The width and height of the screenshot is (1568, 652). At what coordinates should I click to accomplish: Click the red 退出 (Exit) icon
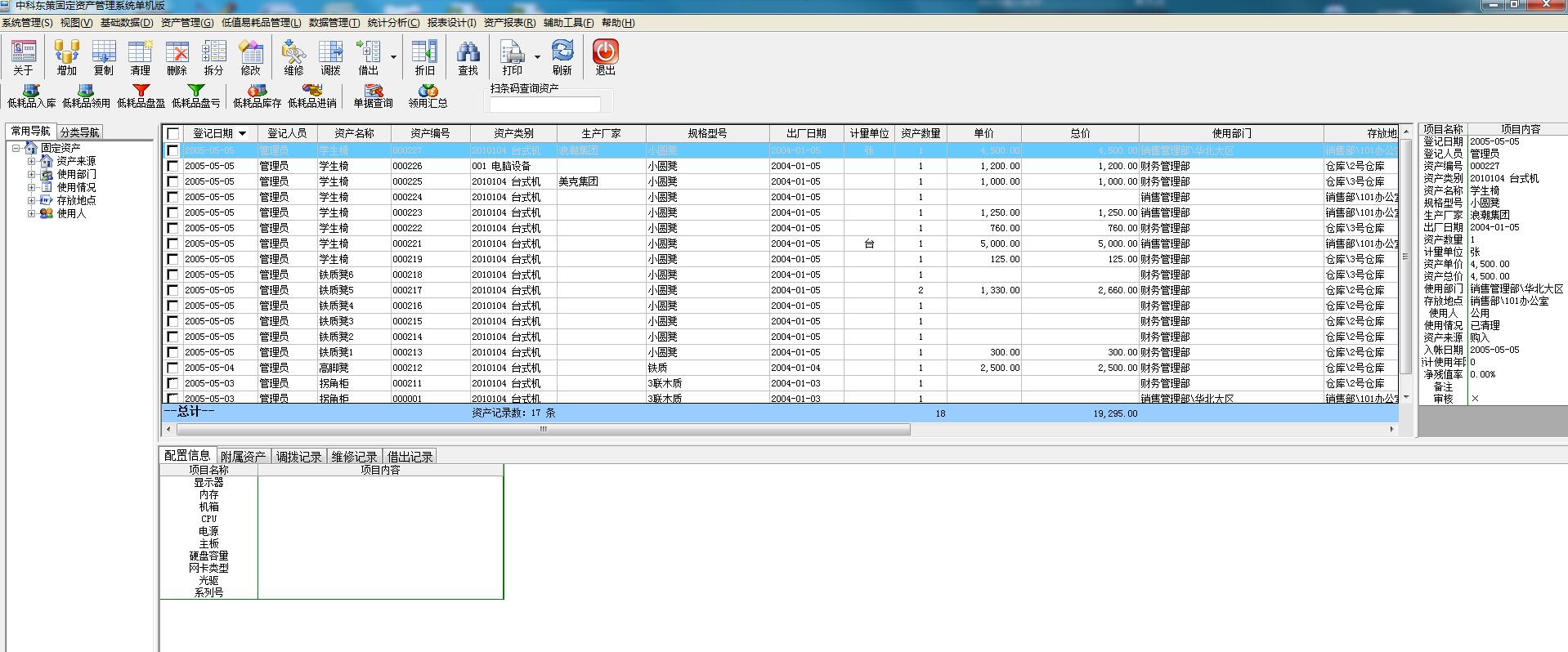click(605, 56)
